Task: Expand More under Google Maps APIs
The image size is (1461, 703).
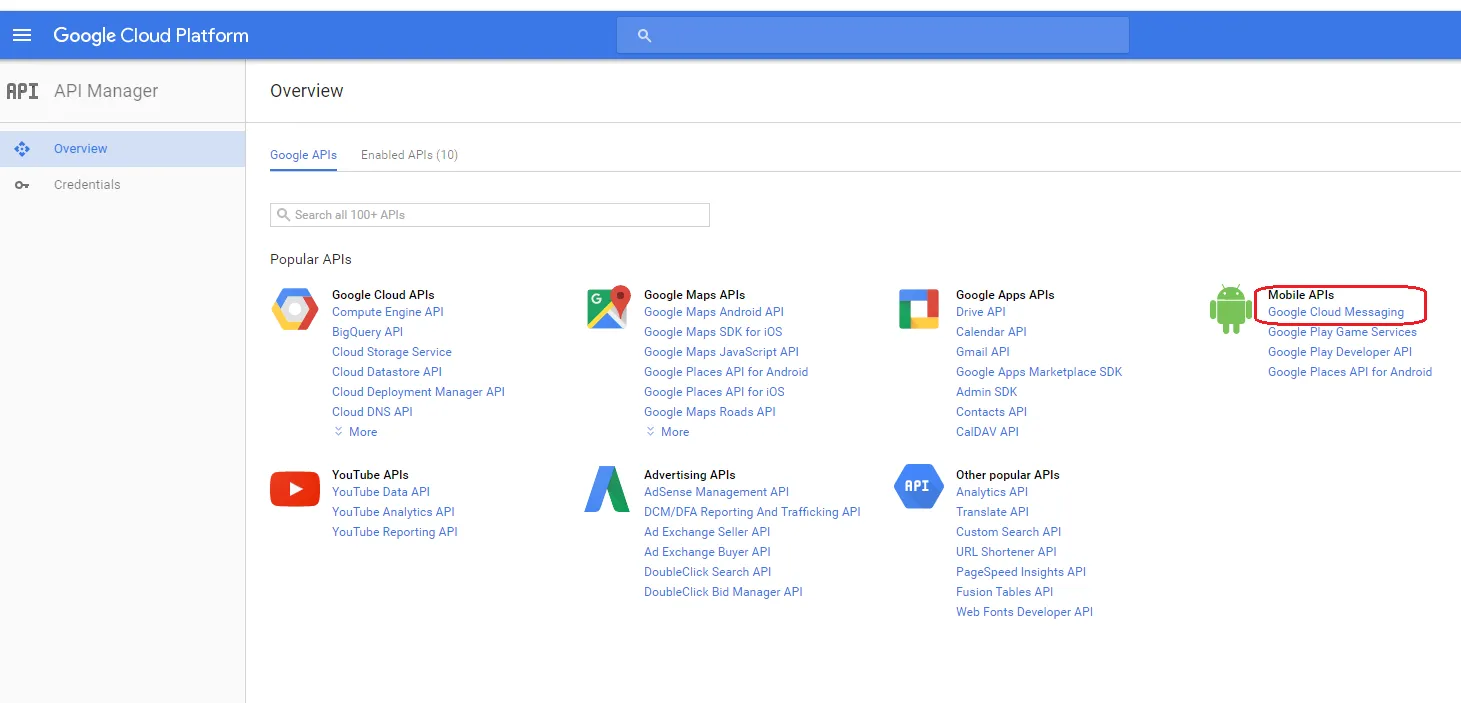Action: point(668,432)
